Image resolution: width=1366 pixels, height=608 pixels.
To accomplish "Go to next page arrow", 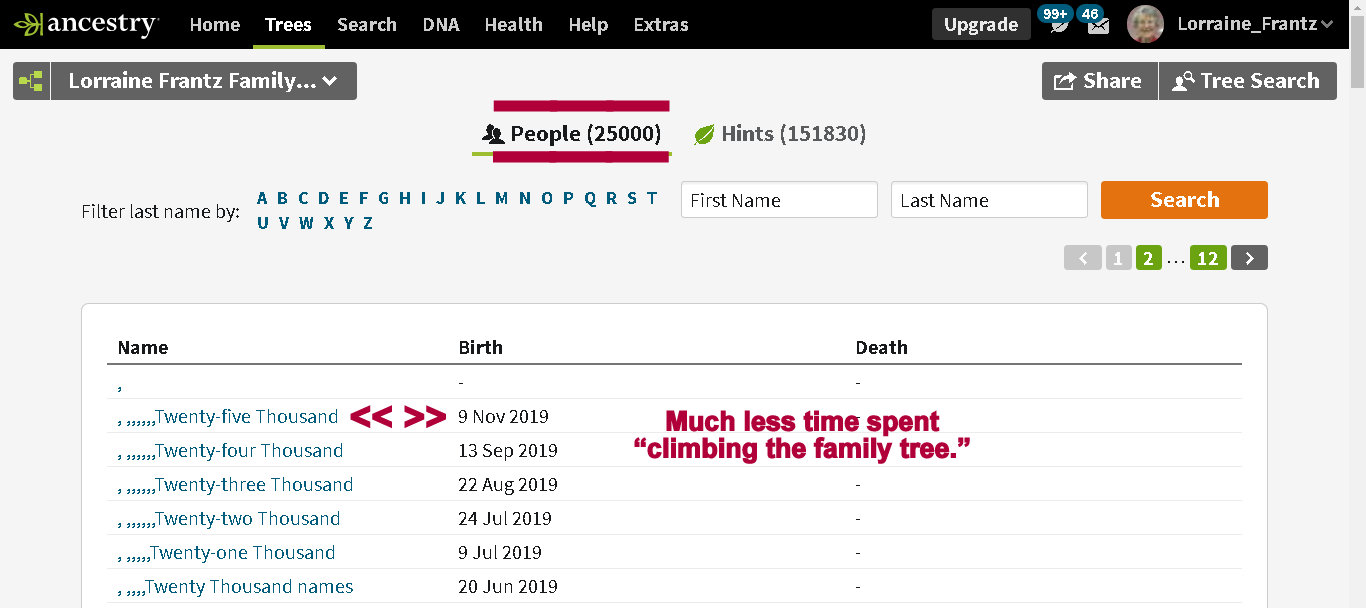I will [1249, 258].
